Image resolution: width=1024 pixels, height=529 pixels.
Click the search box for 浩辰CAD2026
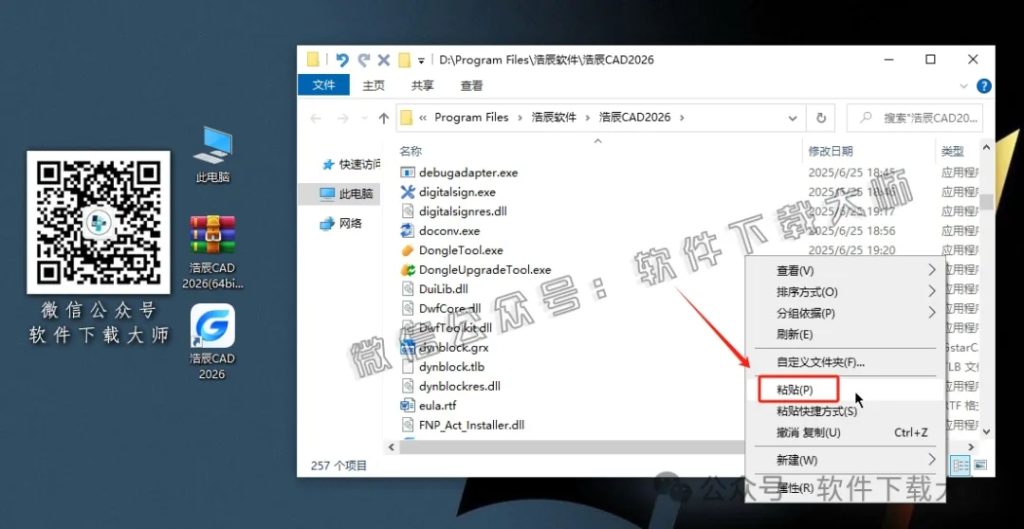915,118
